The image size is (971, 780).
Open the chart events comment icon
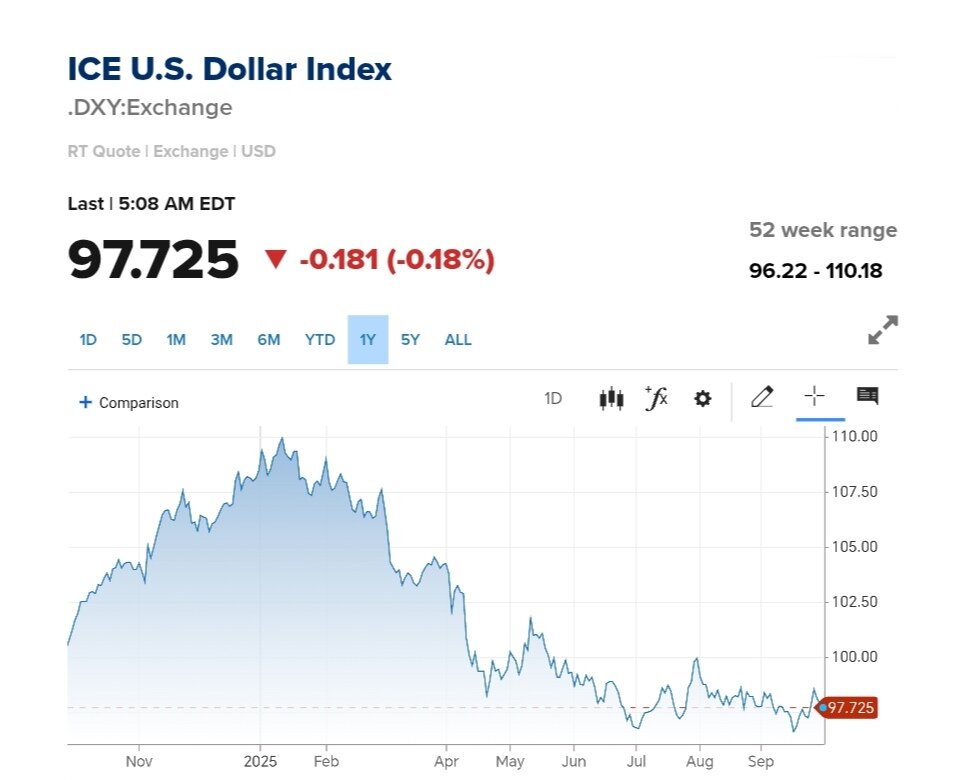pyautogui.click(x=867, y=397)
